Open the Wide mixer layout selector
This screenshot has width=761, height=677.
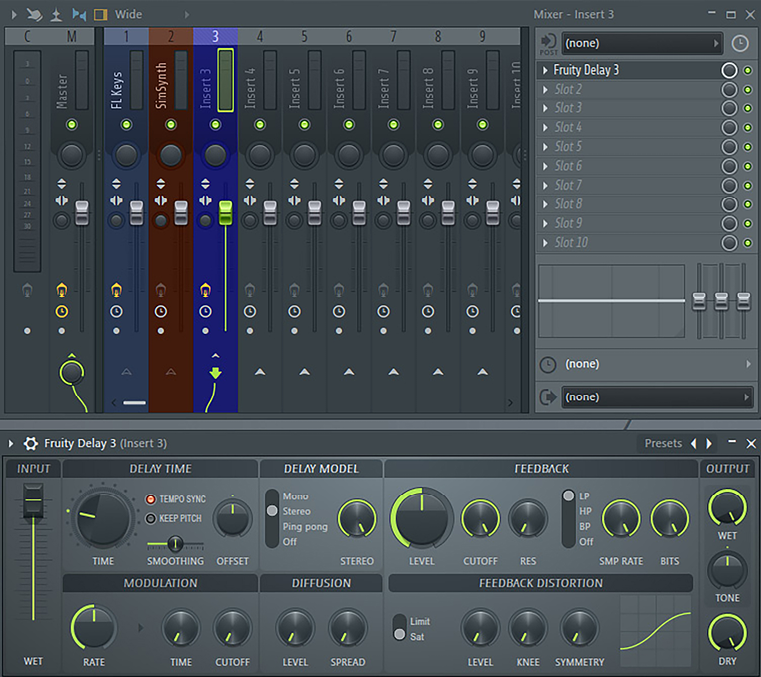coord(128,15)
